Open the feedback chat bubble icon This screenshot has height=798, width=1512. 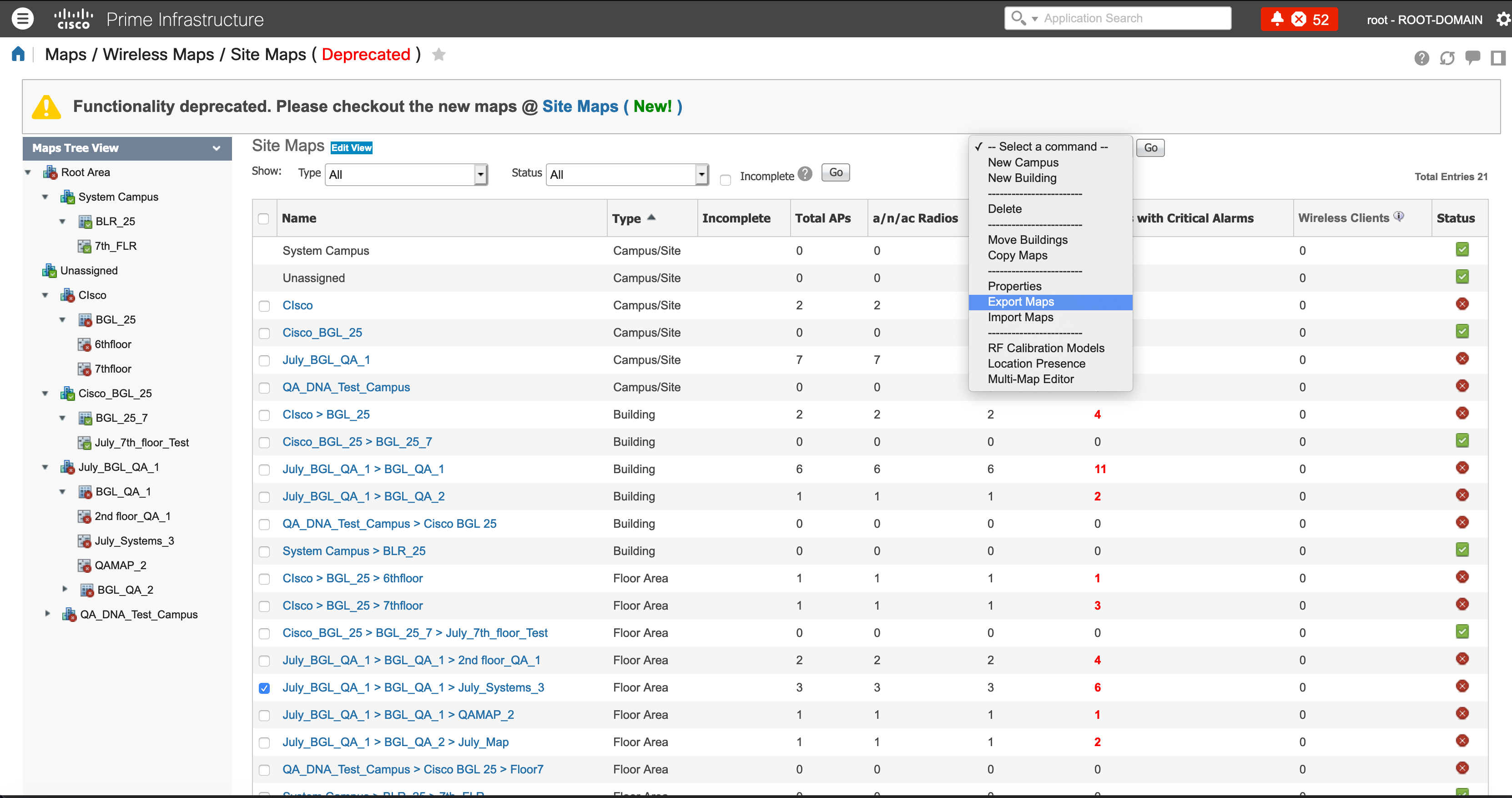click(x=1472, y=57)
